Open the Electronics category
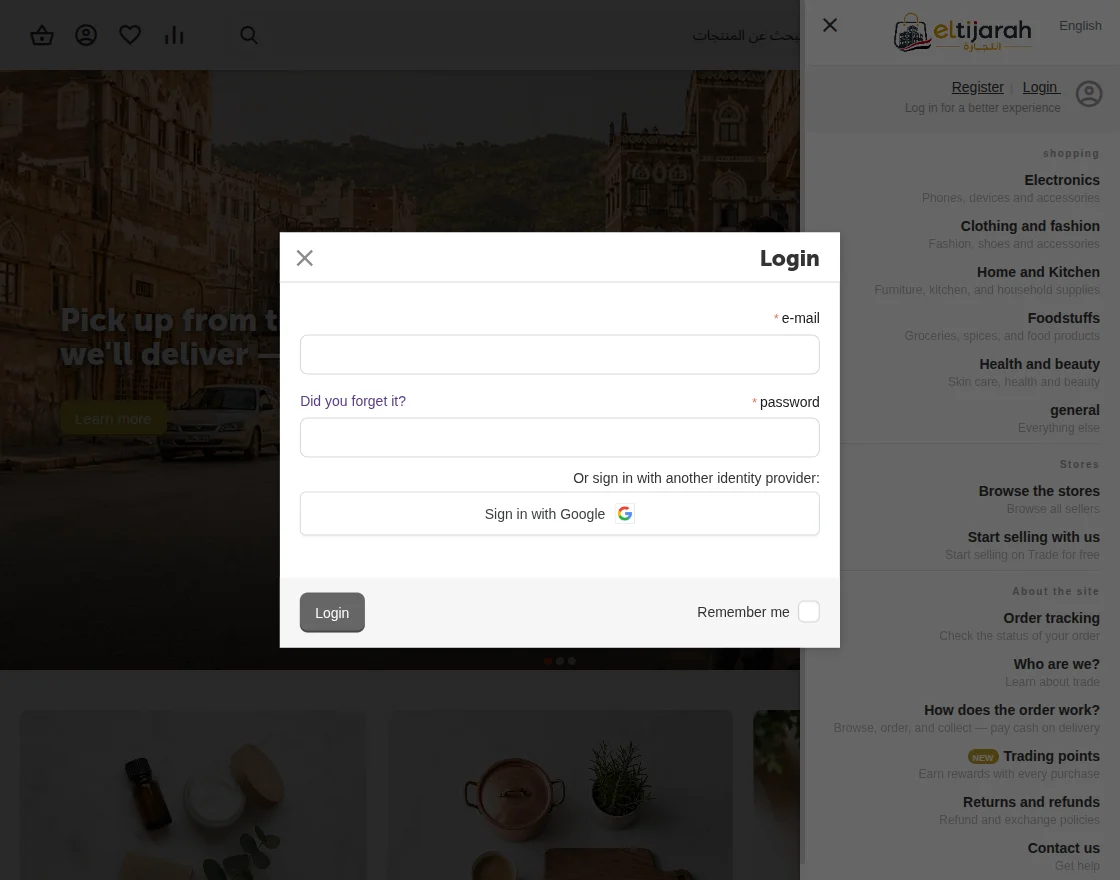This screenshot has height=880, width=1120. tap(1061, 180)
